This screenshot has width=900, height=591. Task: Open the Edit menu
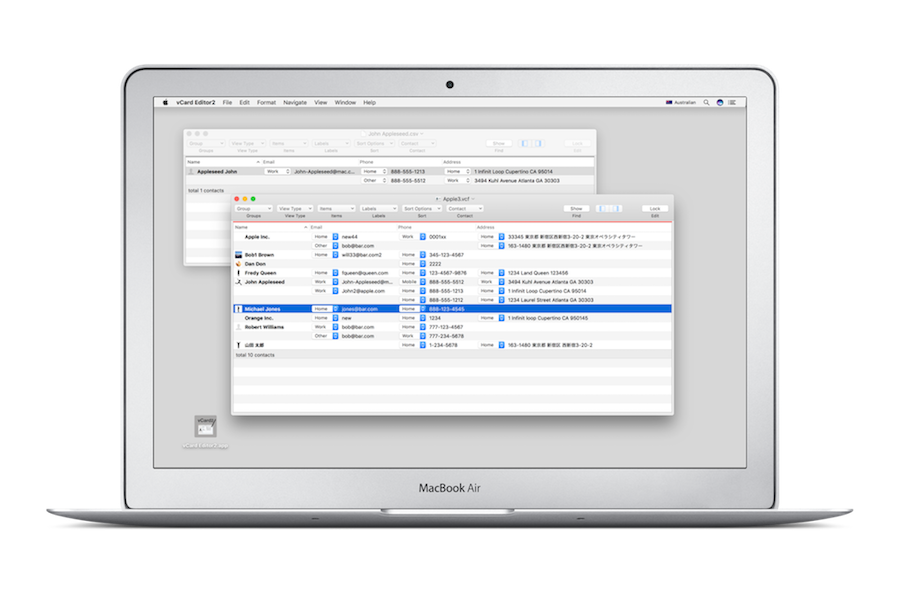tap(245, 103)
